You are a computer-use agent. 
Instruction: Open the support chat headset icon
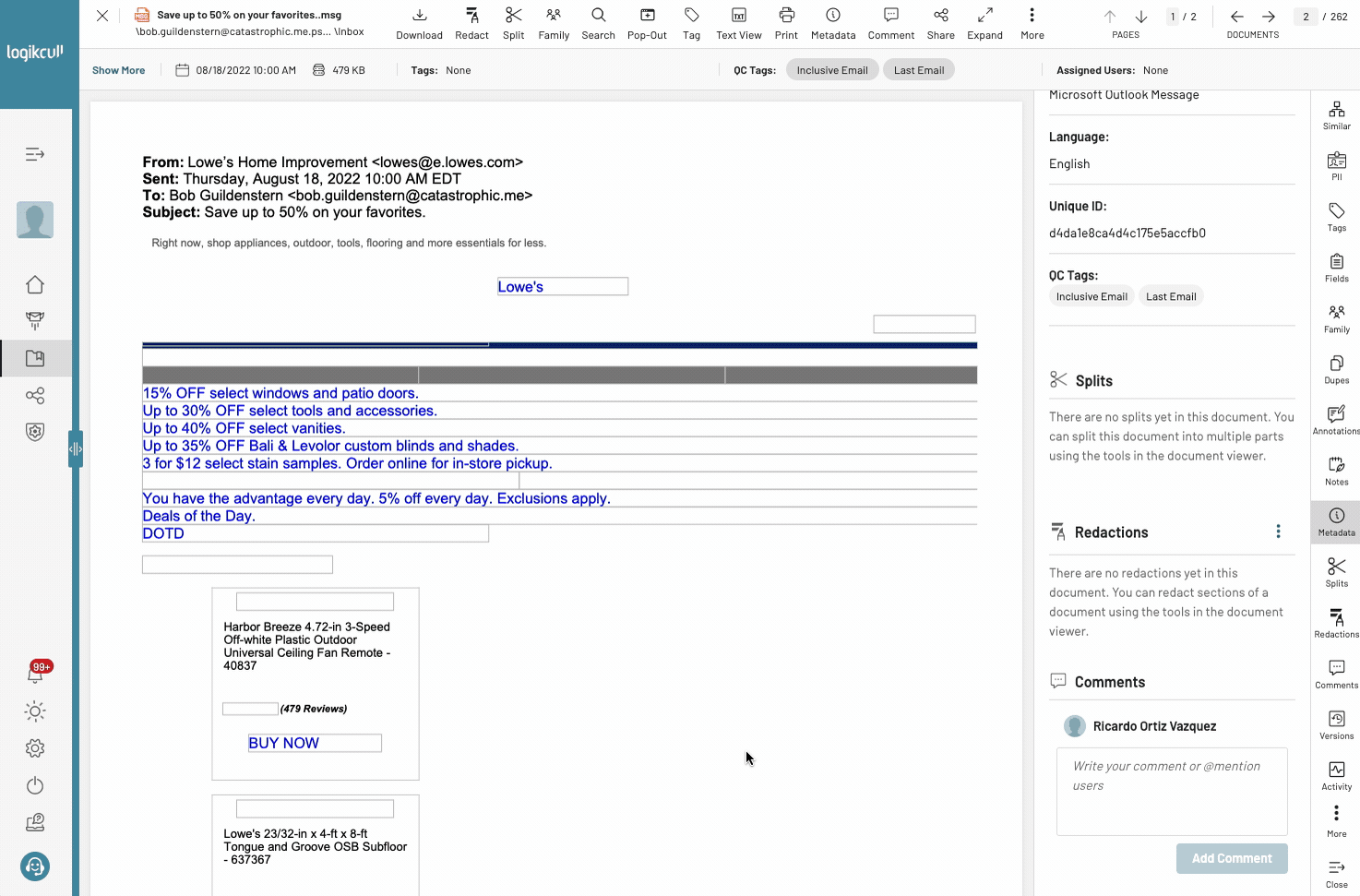pos(35,866)
